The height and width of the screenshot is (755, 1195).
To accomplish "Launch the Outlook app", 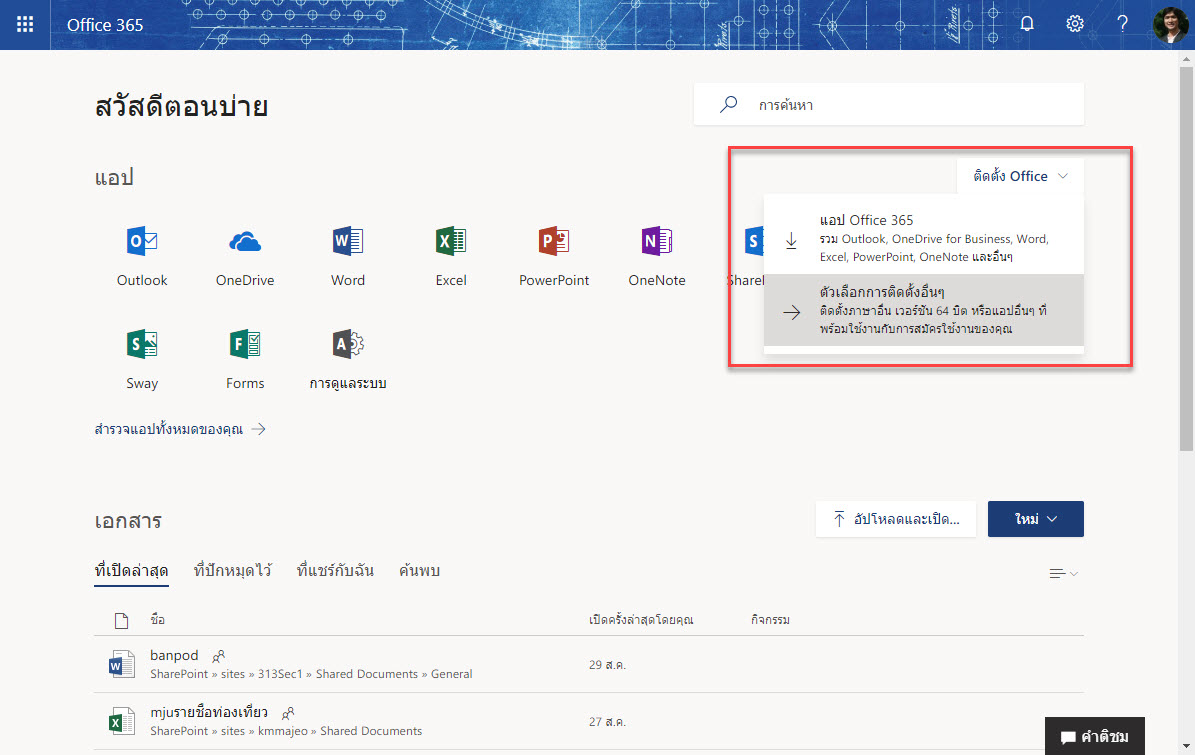I will click(x=142, y=255).
